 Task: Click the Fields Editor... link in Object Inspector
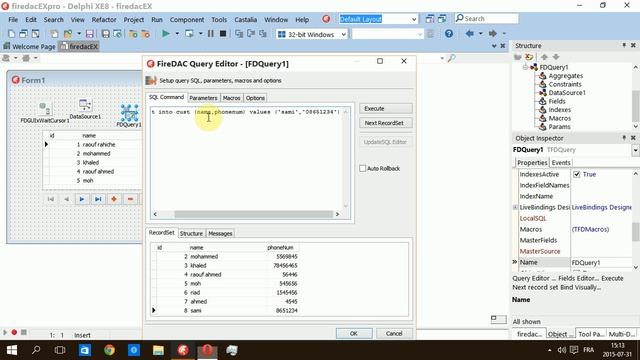(578, 278)
